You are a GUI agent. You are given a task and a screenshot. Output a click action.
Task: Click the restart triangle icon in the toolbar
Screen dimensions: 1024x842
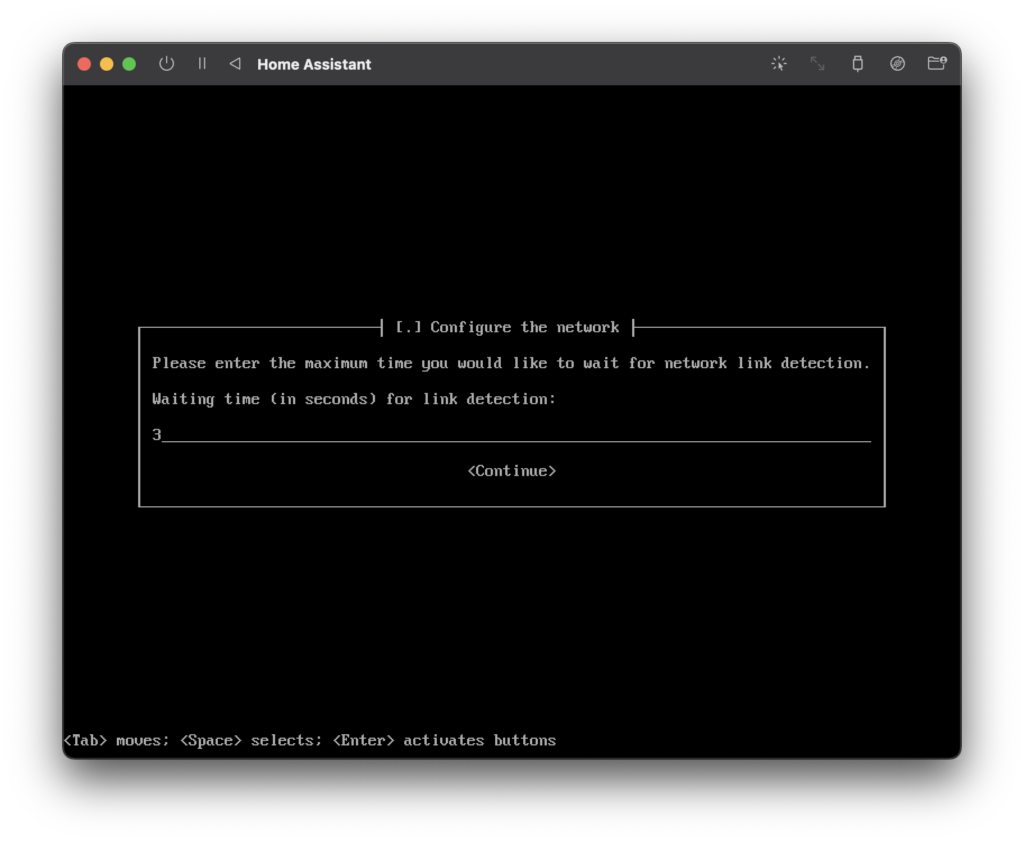coord(235,63)
